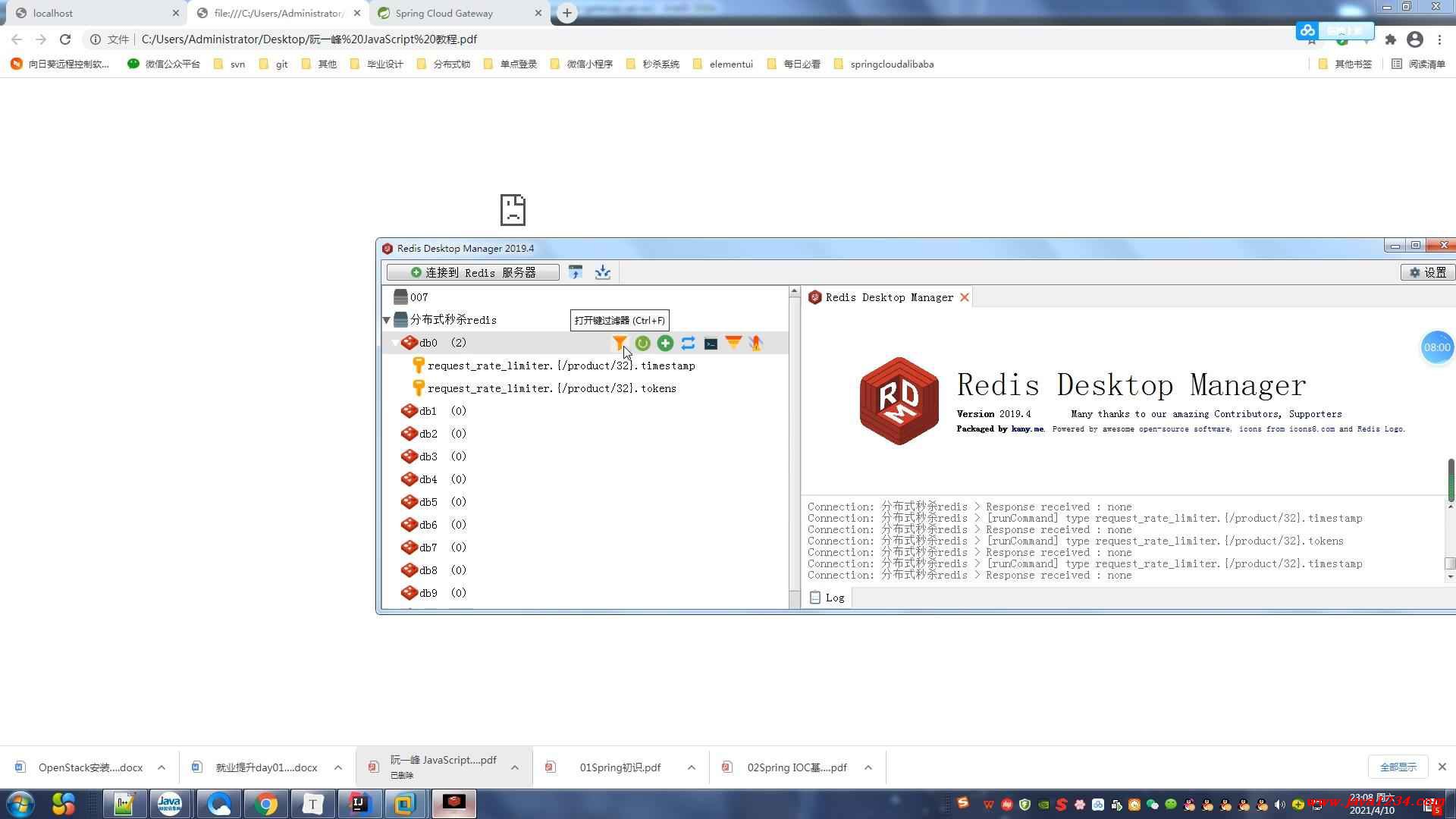The width and height of the screenshot is (1456, 819).
Task: Click the Supporters link
Action: click(x=1315, y=414)
